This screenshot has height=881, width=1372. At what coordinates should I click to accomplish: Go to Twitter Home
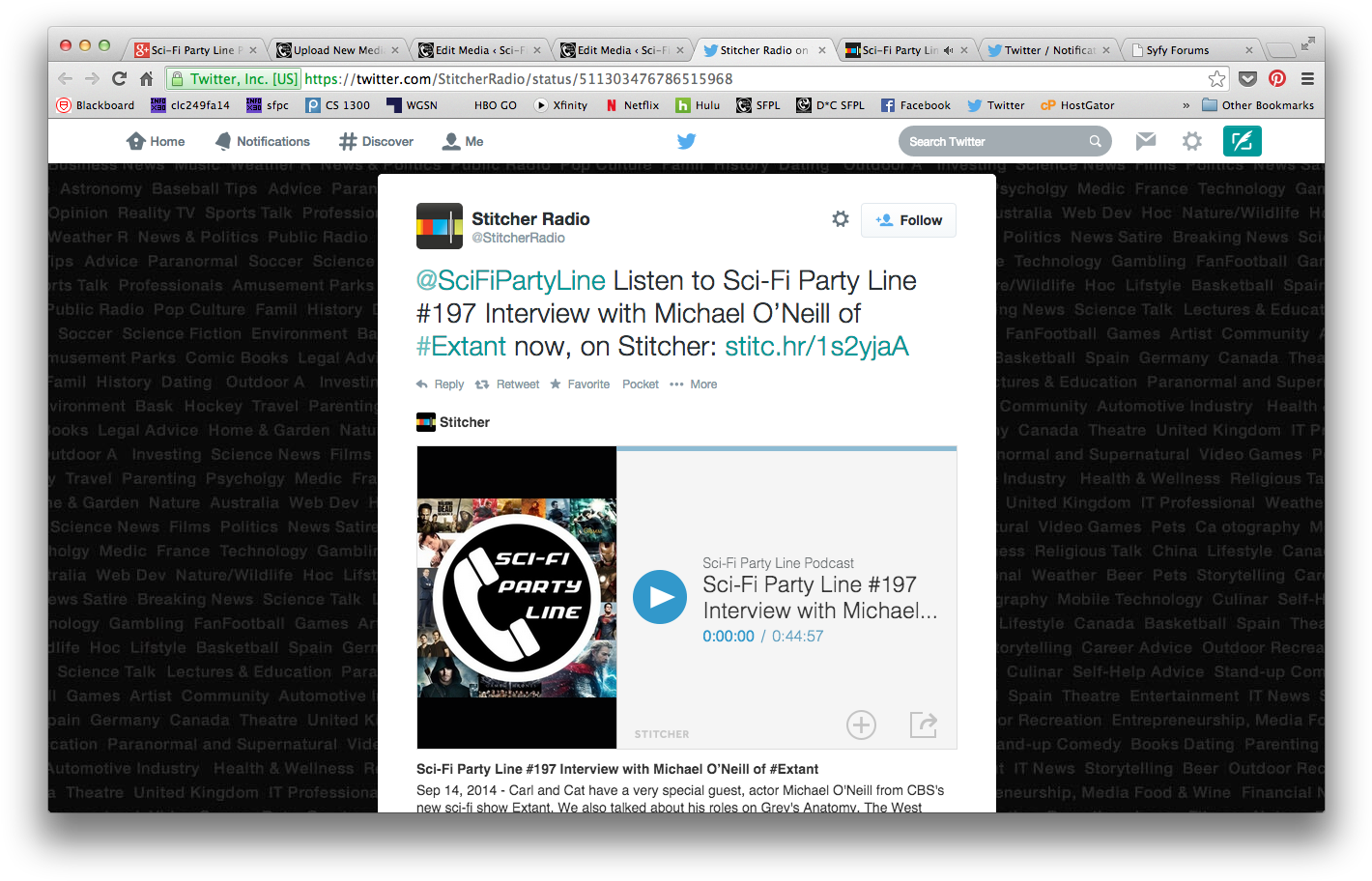tap(156, 141)
